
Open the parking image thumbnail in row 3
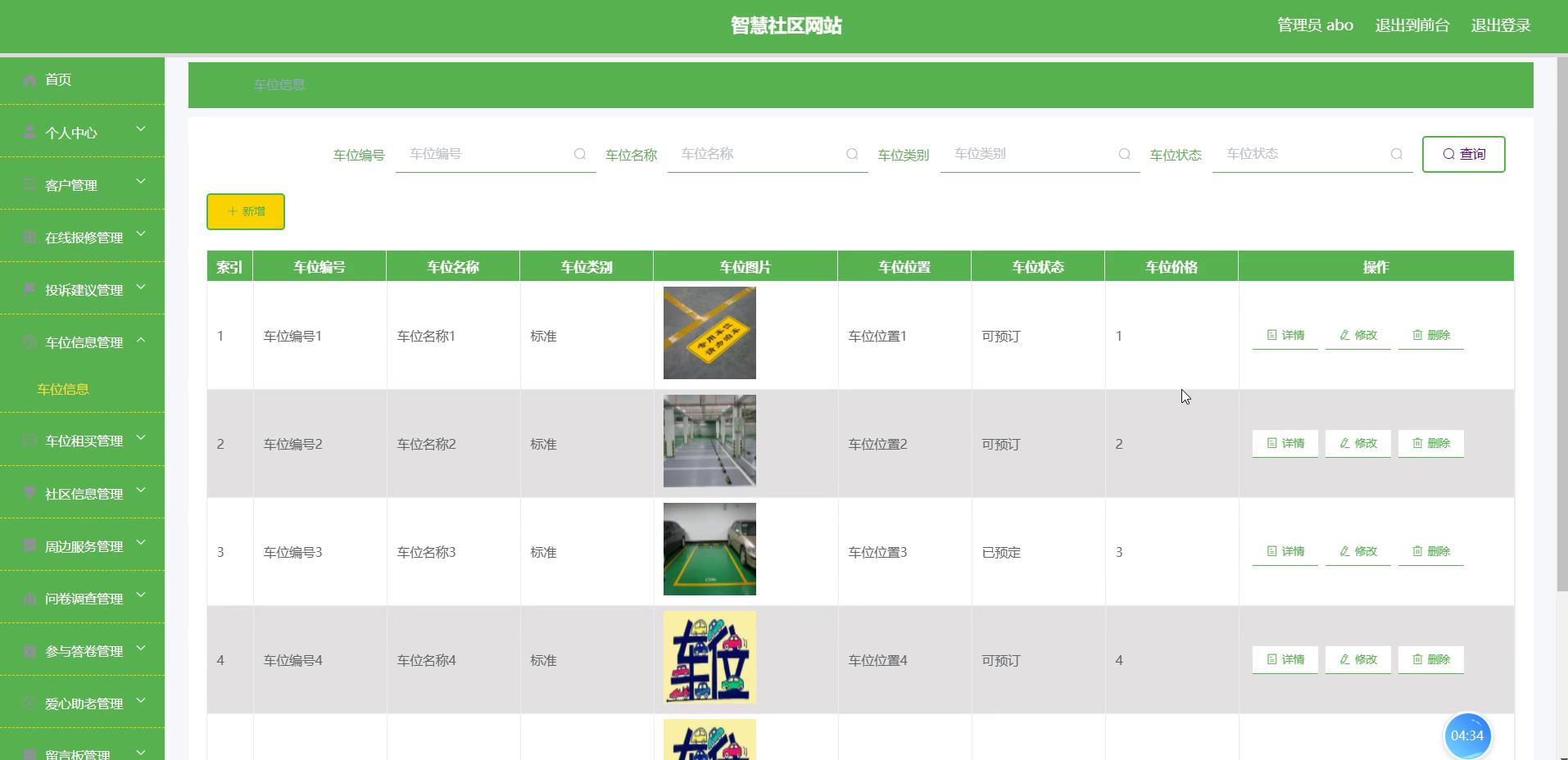[x=709, y=549]
